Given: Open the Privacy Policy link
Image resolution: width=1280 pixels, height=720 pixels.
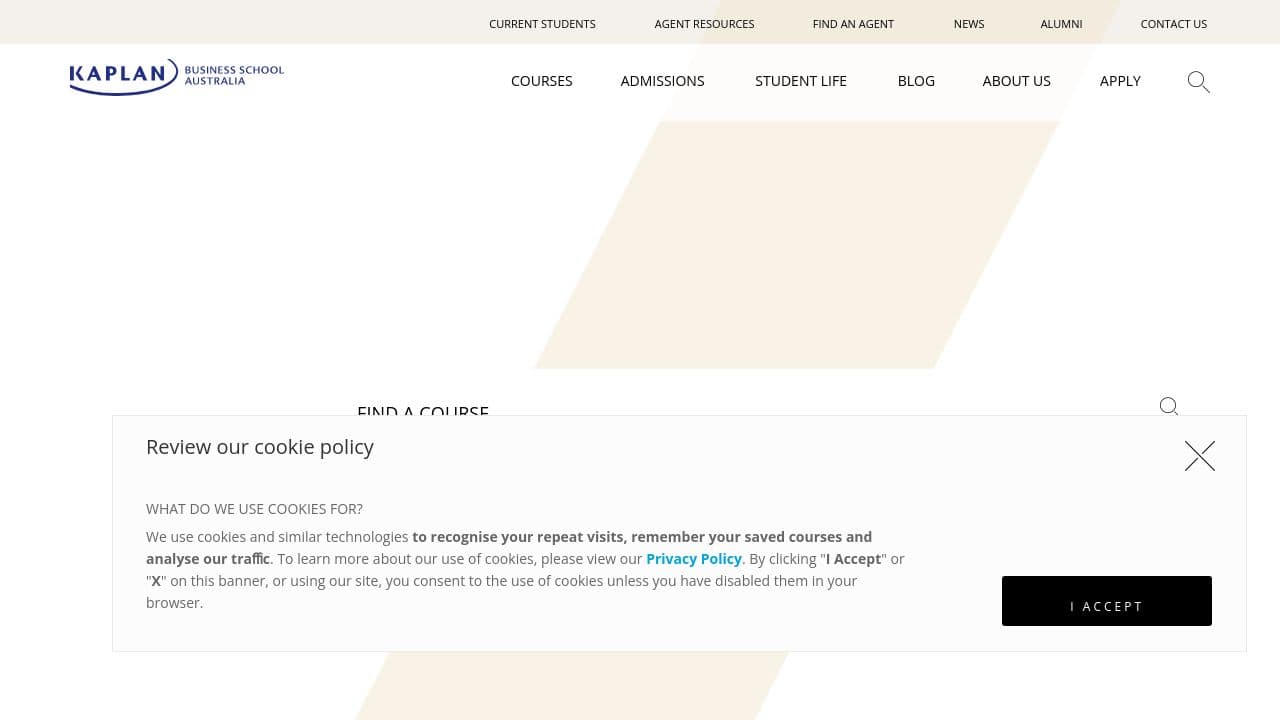Looking at the screenshot, I should point(693,558).
